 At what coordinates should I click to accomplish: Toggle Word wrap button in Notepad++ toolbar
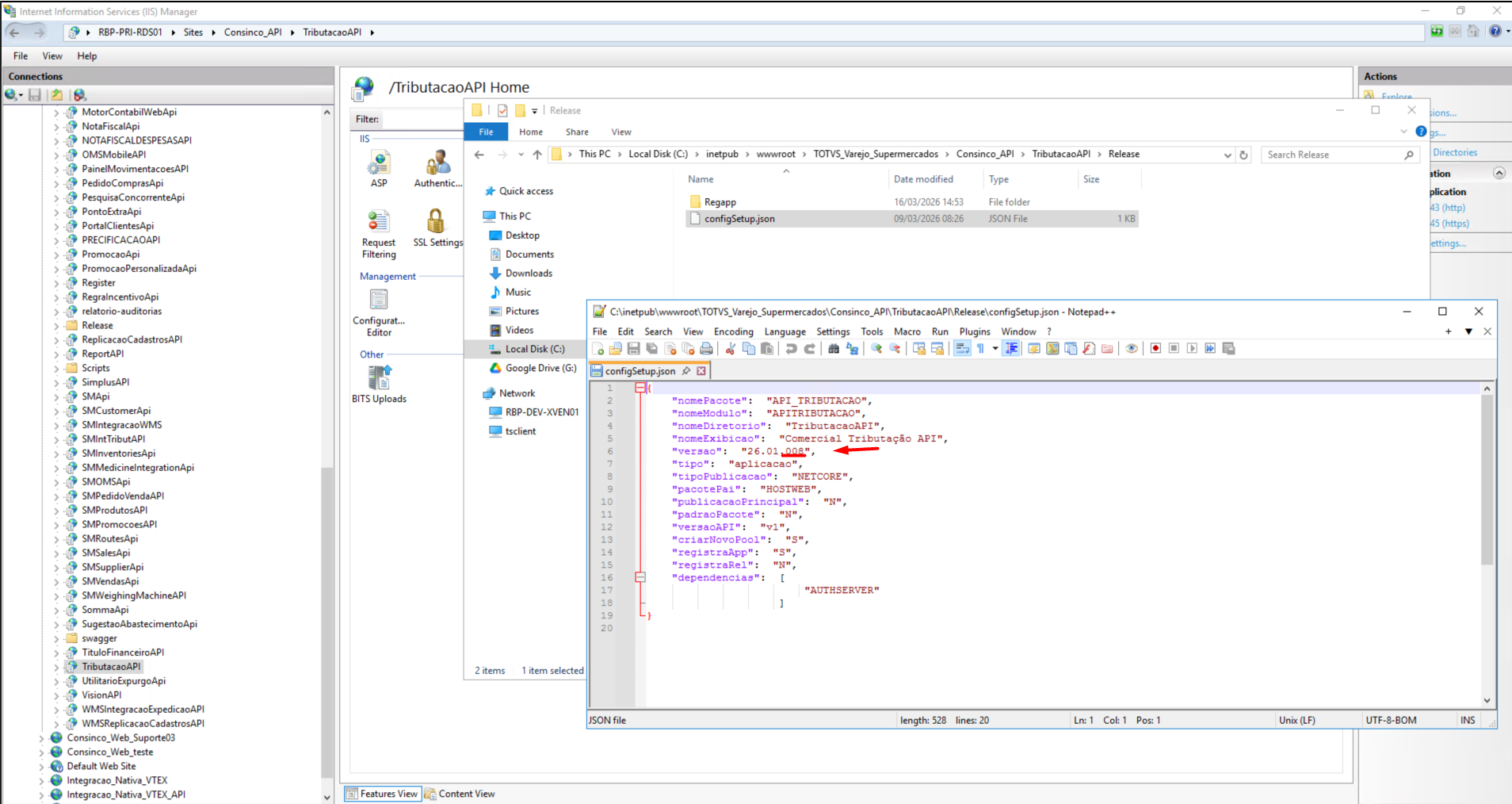962,349
